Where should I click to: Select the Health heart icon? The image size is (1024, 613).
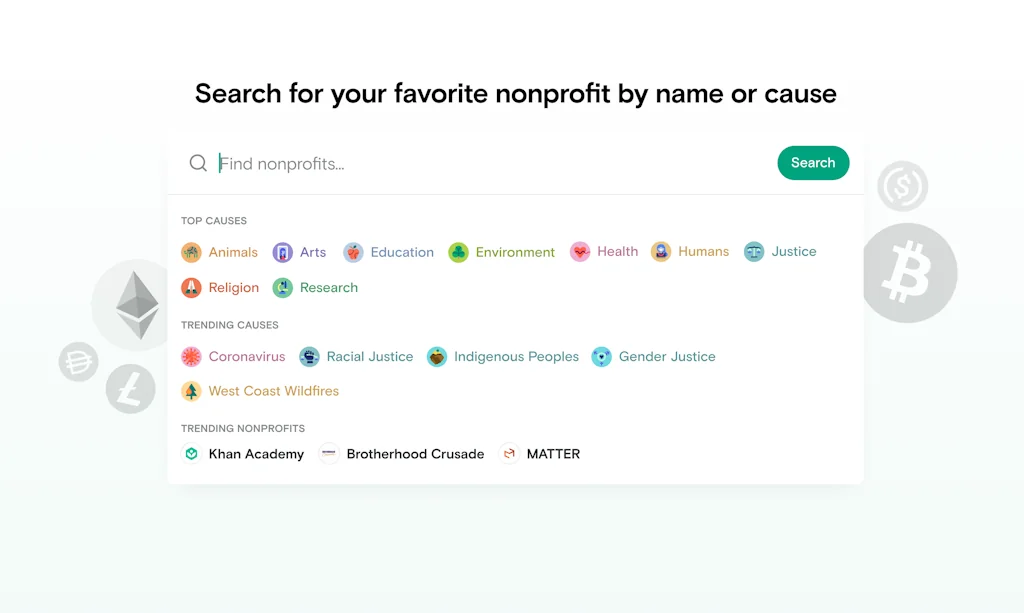tap(580, 252)
